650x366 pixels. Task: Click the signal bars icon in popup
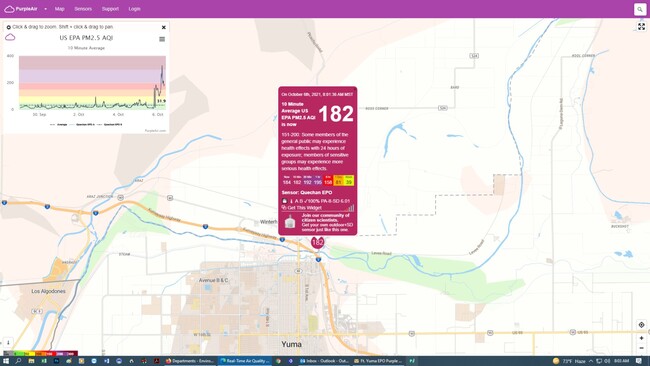(351, 208)
